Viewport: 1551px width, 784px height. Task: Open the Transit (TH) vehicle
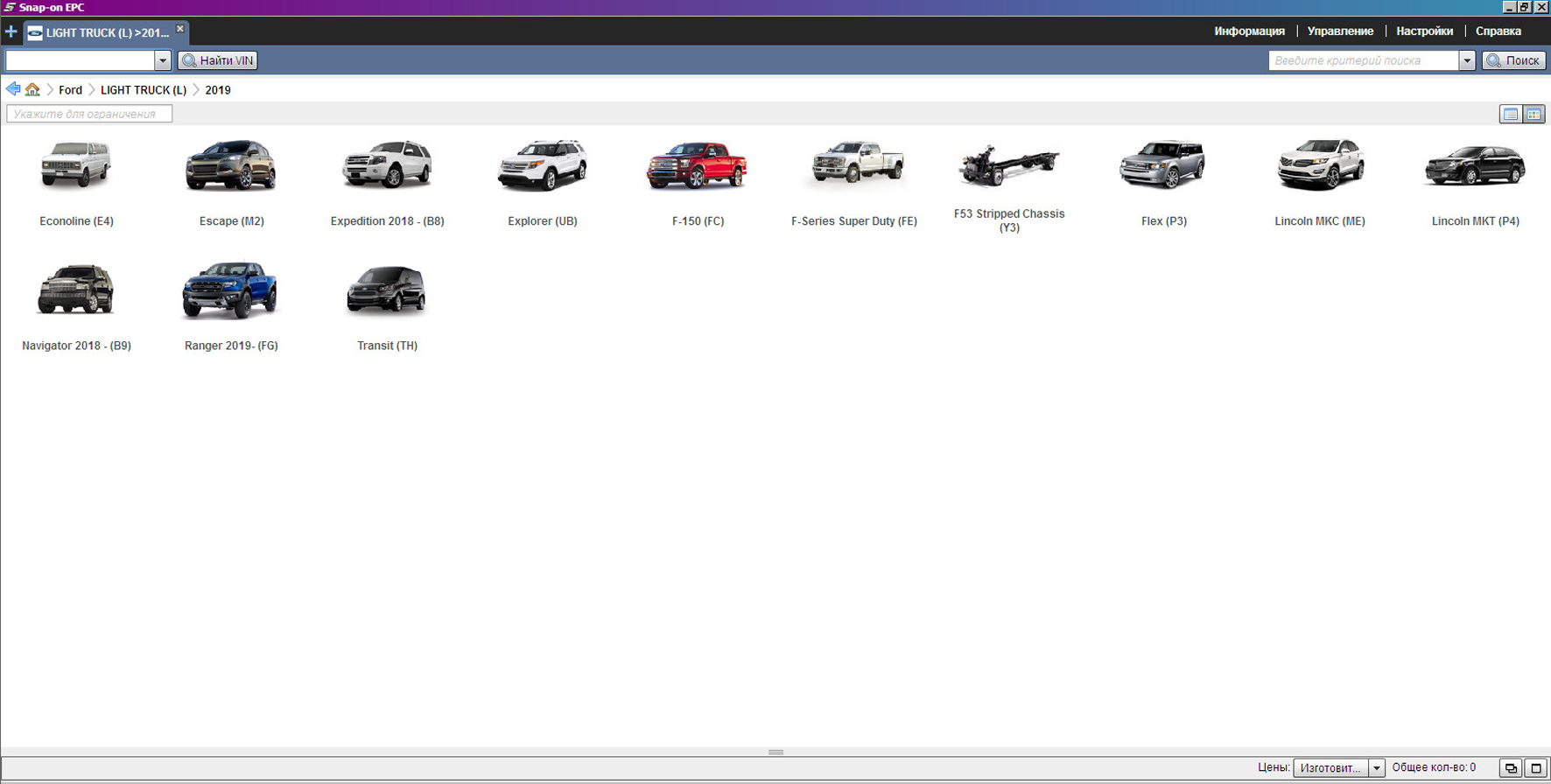point(387,306)
